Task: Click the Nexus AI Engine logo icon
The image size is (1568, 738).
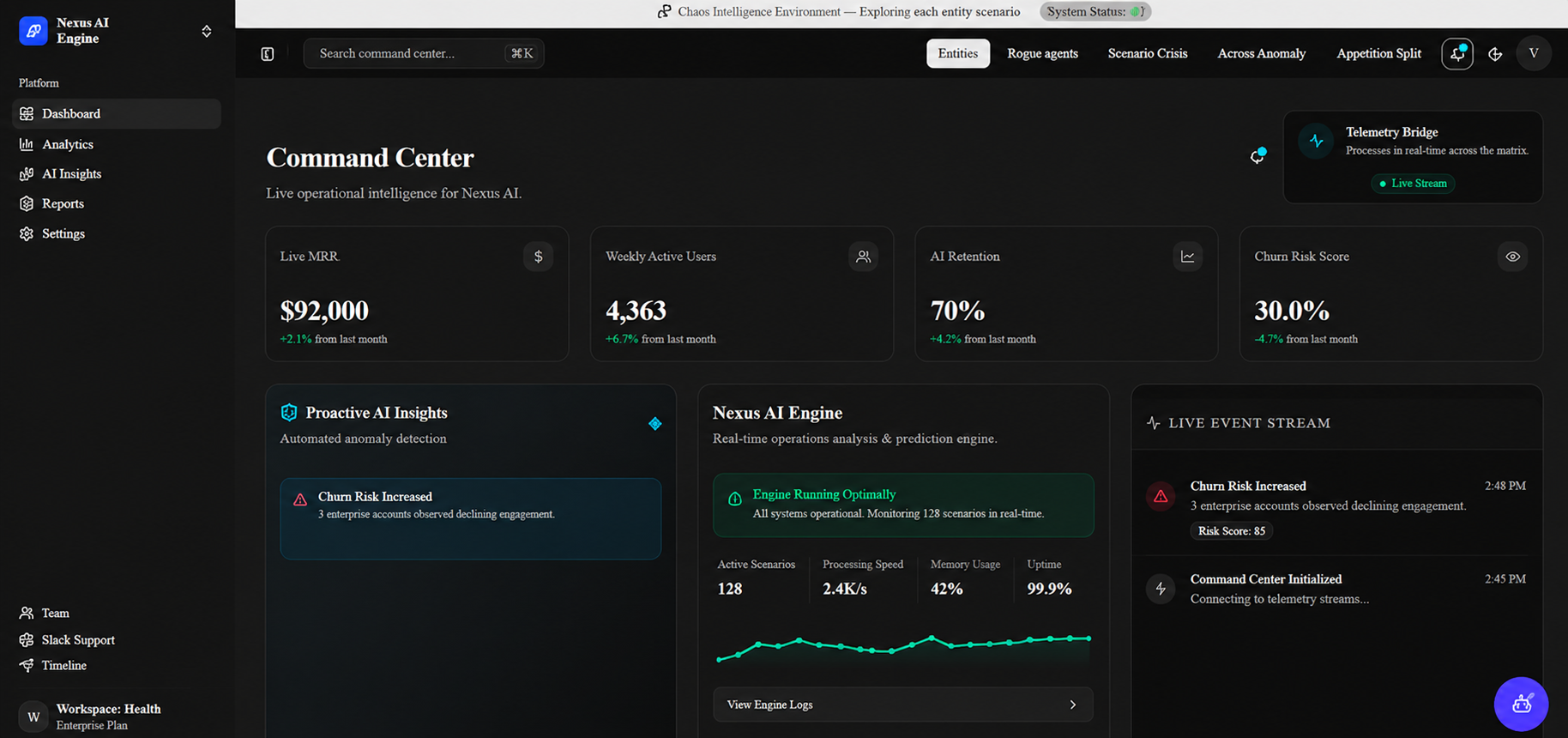Action: pos(33,31)
